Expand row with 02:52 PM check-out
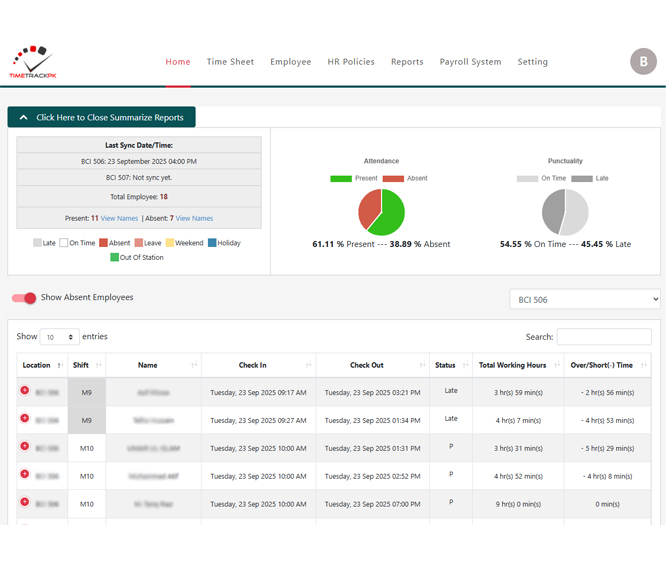Viewport: 667px width, 570px height. [x=25, y=475]
